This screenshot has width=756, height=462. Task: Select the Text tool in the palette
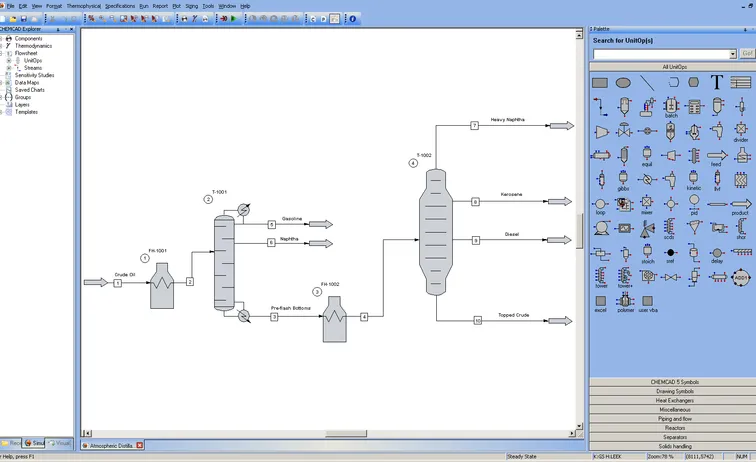(x=717, y=83)
